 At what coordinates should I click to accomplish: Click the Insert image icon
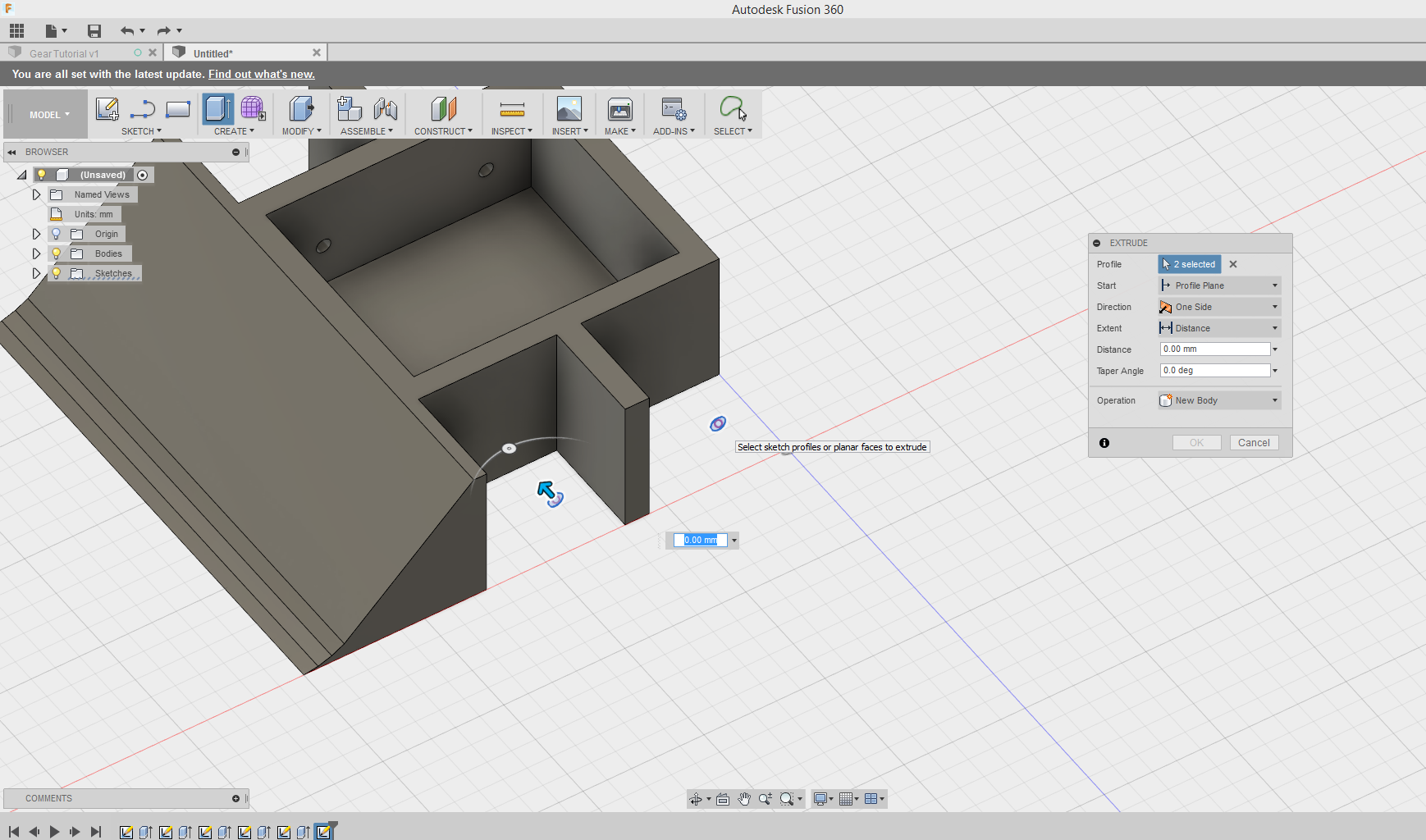click(x=569, y=107)
